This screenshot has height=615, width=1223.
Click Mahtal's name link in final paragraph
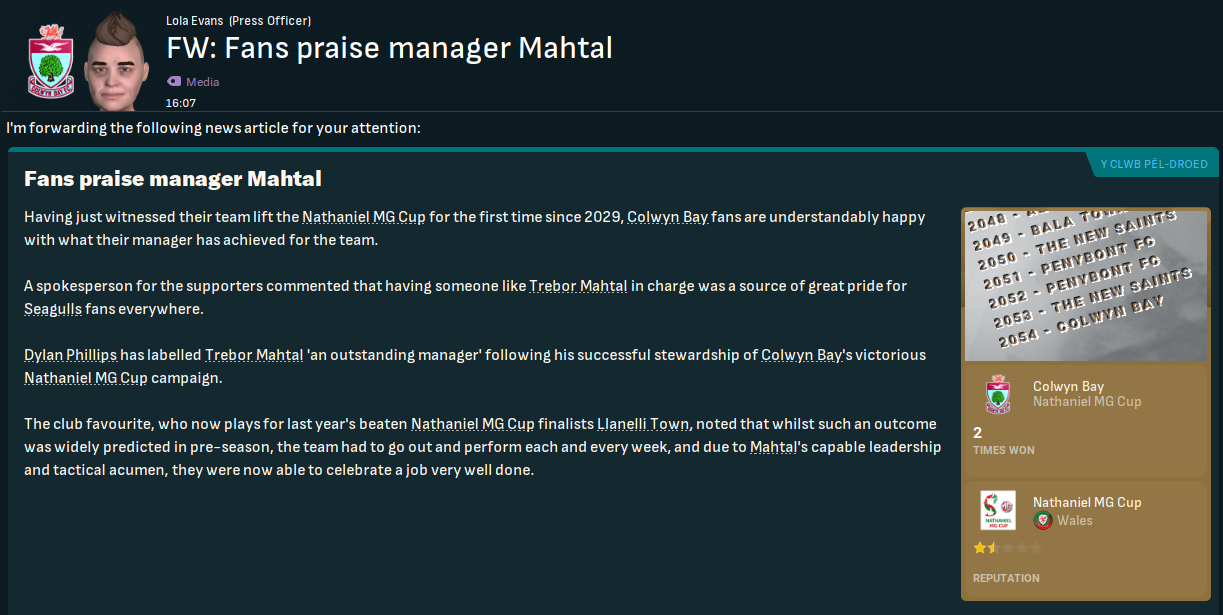click(773, 447)
